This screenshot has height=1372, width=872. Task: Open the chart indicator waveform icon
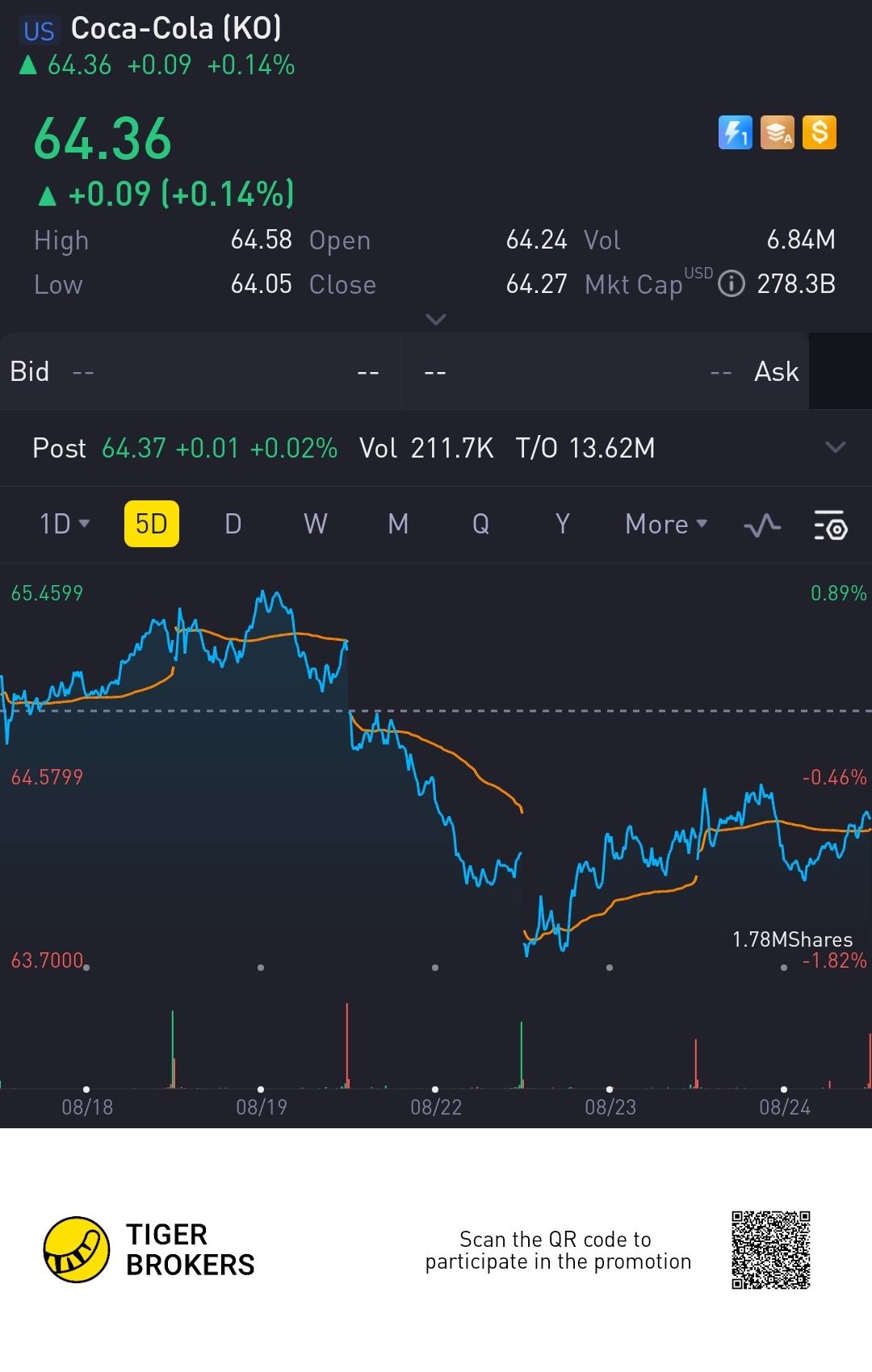click(x=762, y=525)
